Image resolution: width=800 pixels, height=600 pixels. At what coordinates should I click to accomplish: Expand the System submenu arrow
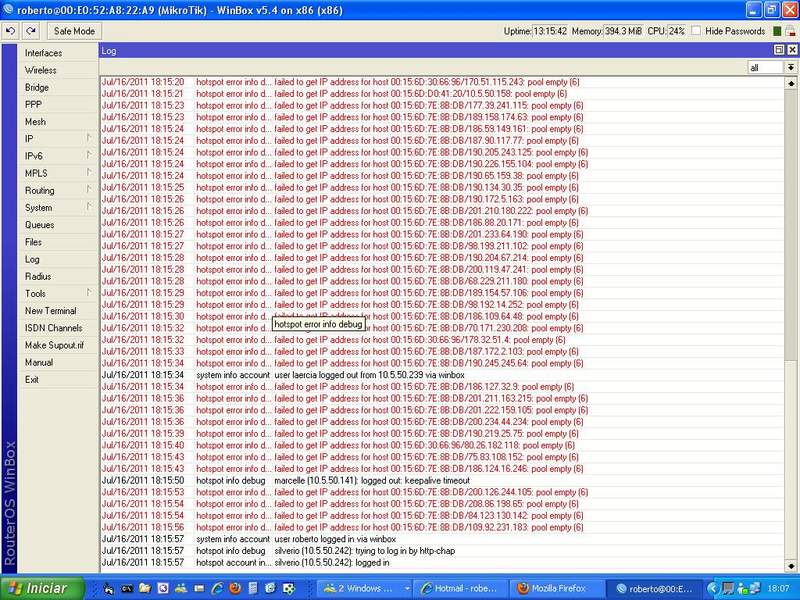pyautogui.click(x=89, y=207)
